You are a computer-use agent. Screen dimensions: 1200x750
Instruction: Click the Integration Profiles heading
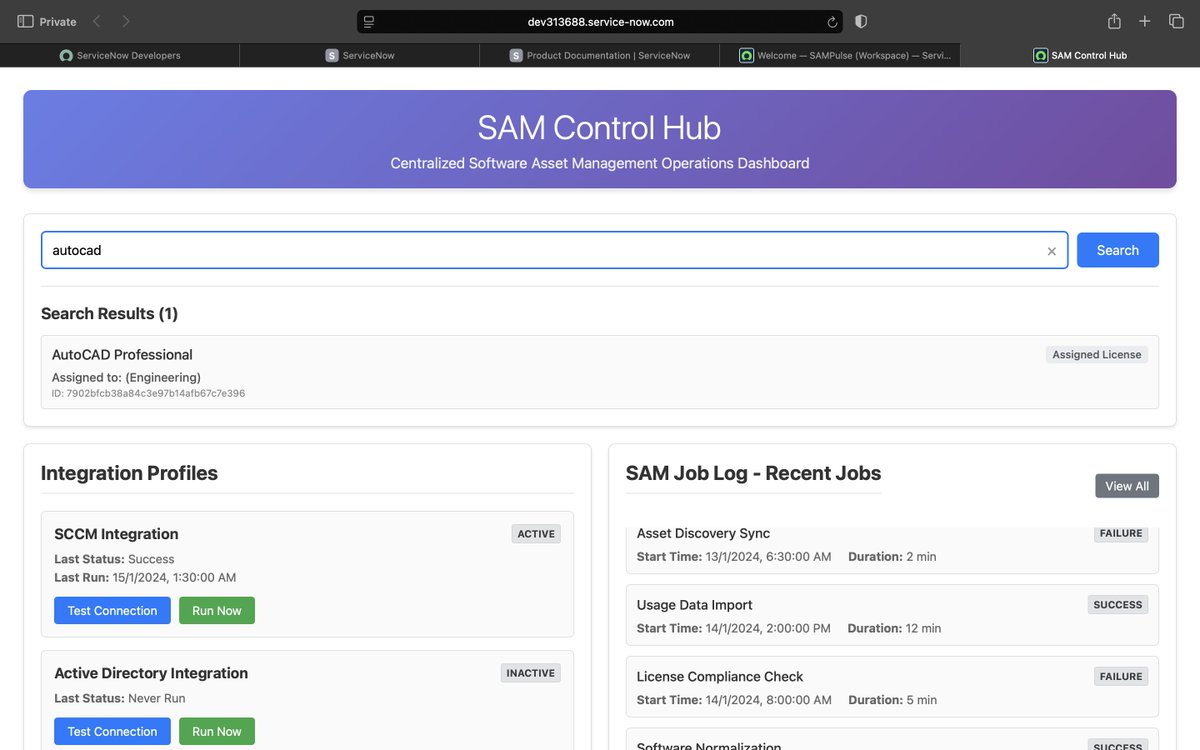click(129, 473)
